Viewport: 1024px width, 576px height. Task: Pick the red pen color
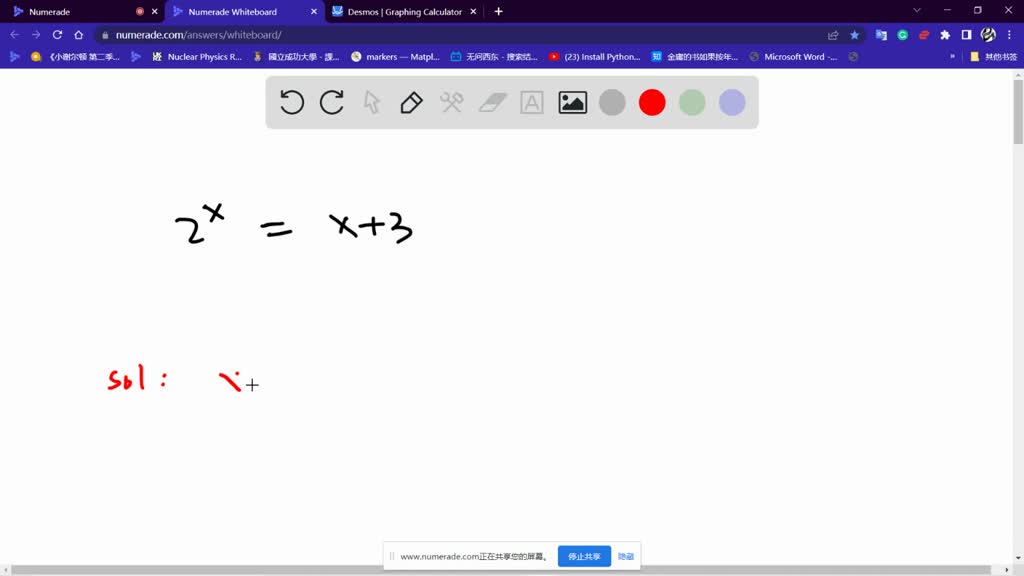[x=652, y=103]
